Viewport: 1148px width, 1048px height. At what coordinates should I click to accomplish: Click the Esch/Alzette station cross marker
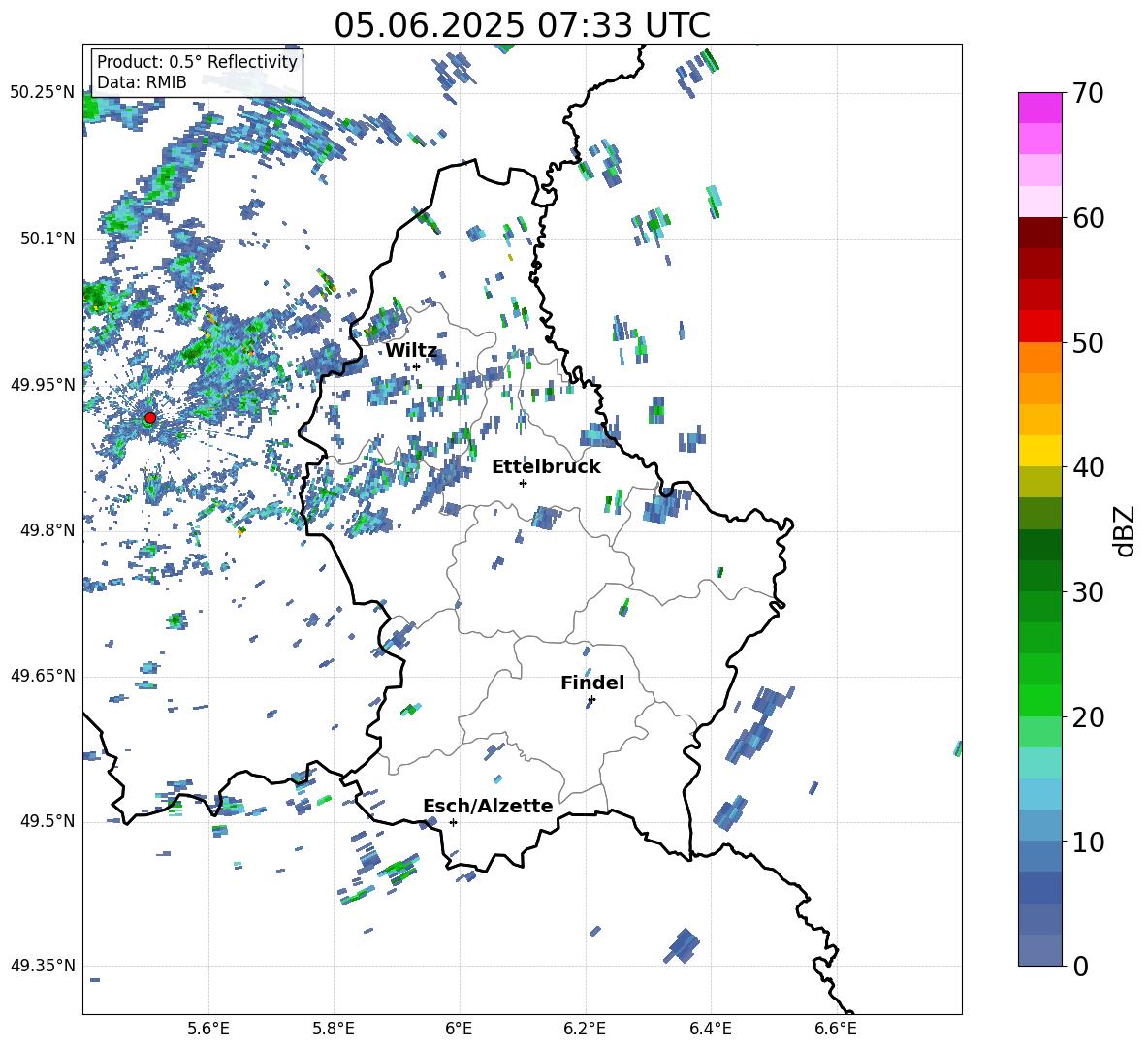click(x=453, y=822)
